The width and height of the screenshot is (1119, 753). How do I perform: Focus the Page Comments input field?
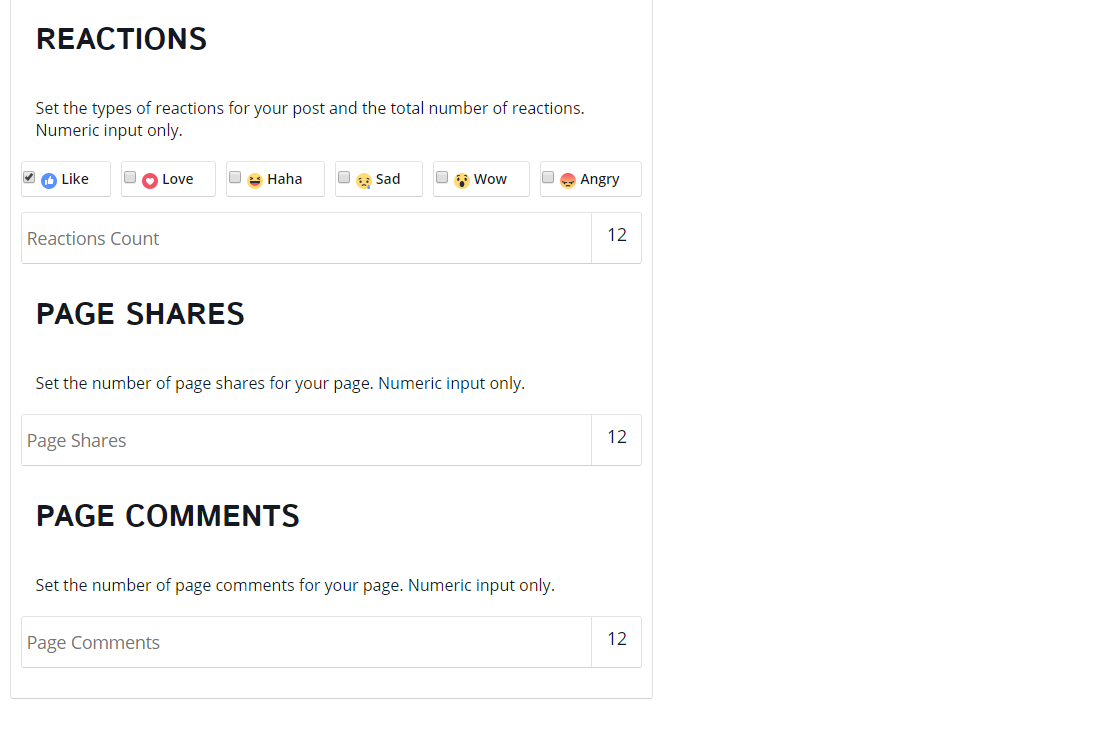306,642
